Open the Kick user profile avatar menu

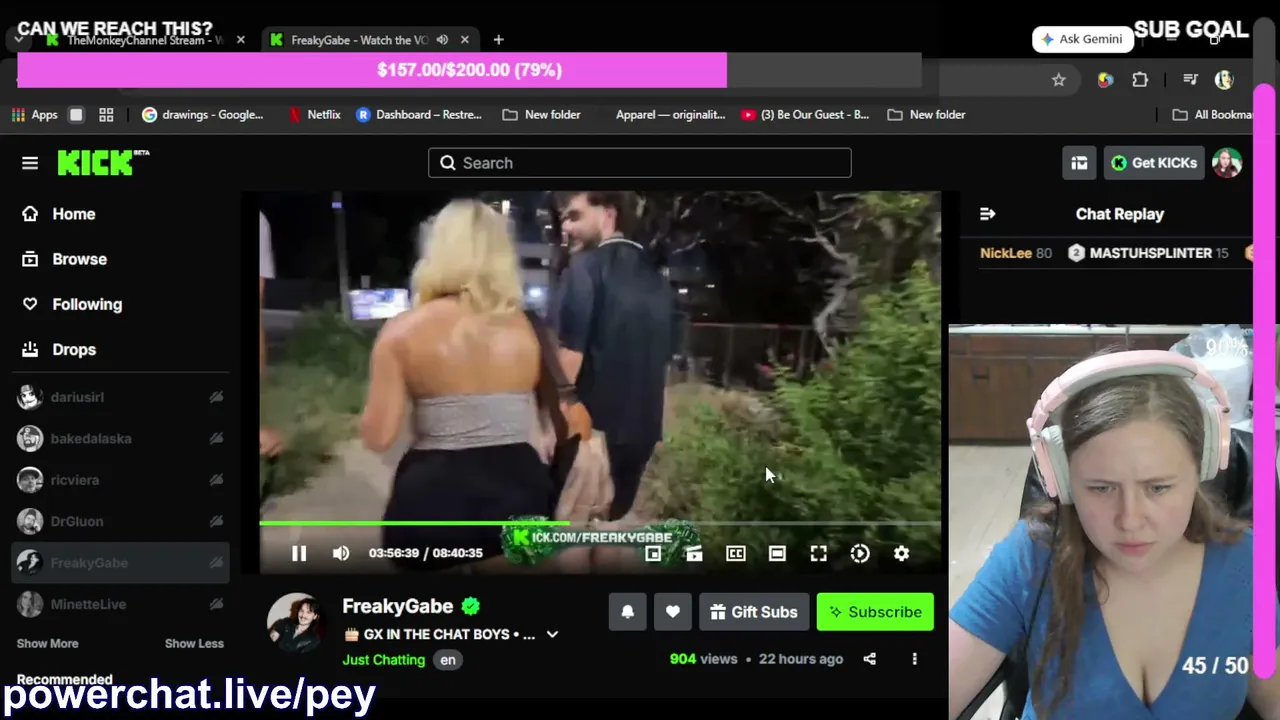click(1227, 163)
